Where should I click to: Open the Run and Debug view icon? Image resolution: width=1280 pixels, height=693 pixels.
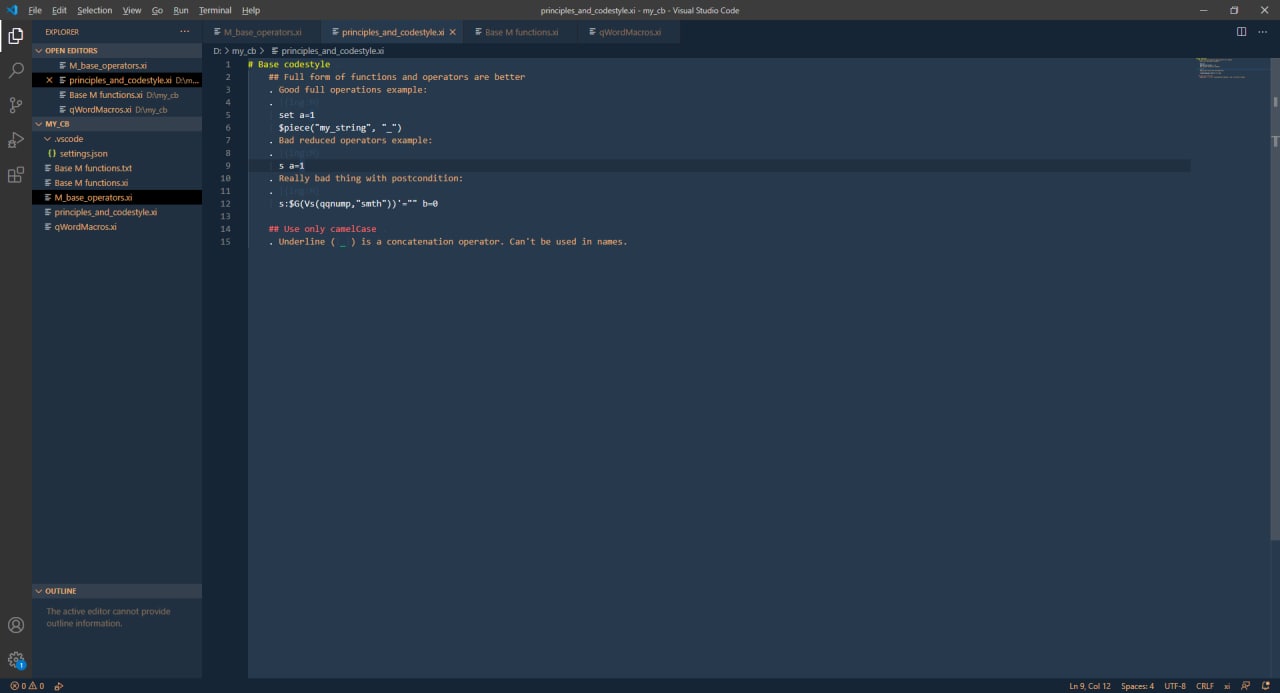point(16,140)
